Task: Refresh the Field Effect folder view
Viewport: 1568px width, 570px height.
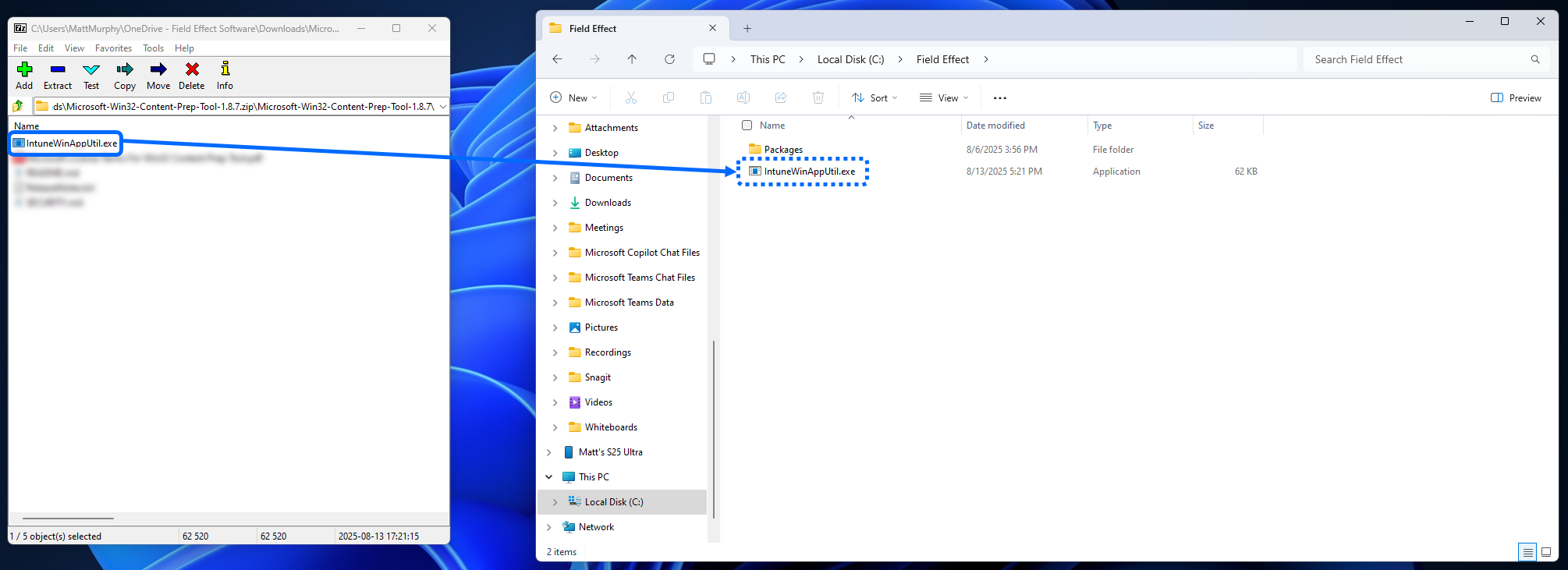Action: (x=669, y=59)
